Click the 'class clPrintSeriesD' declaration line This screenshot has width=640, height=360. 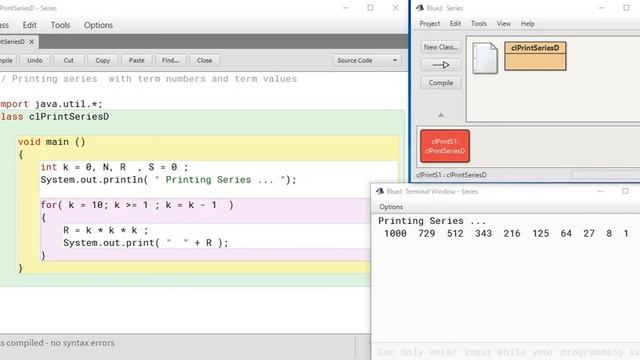point(54,117)
